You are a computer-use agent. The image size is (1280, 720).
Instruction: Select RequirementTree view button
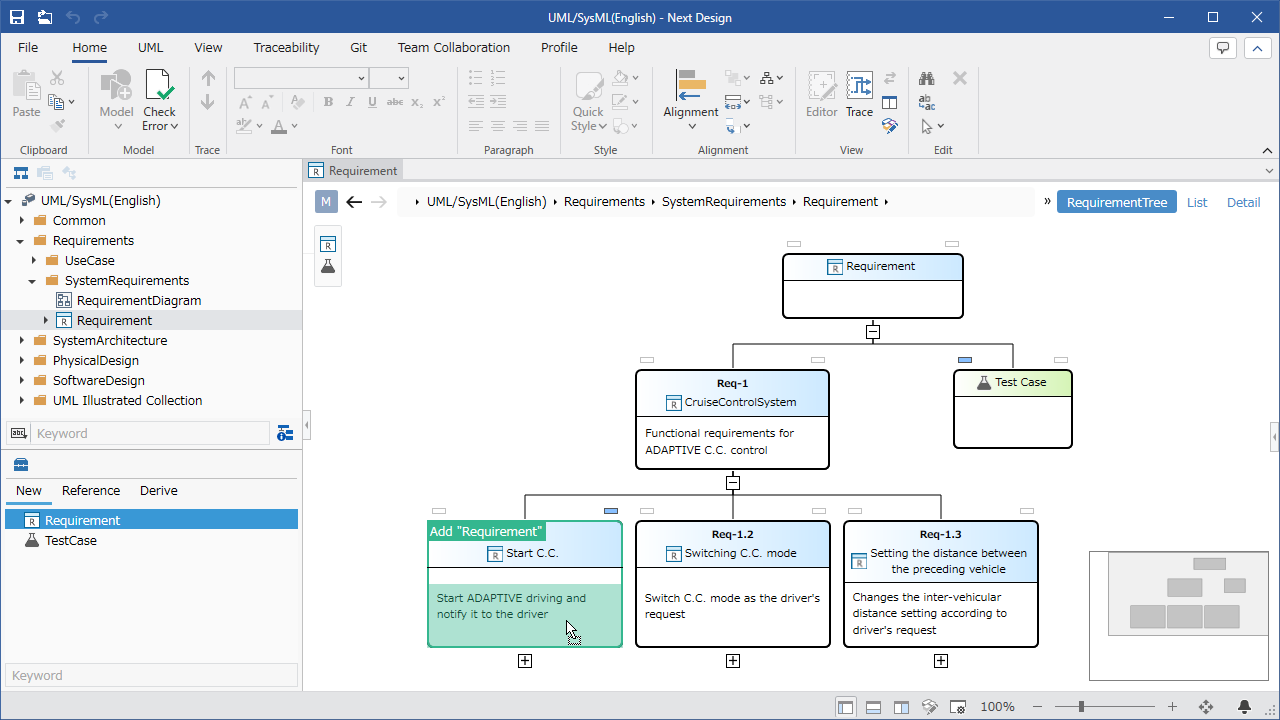click(x=1117, y=202)
